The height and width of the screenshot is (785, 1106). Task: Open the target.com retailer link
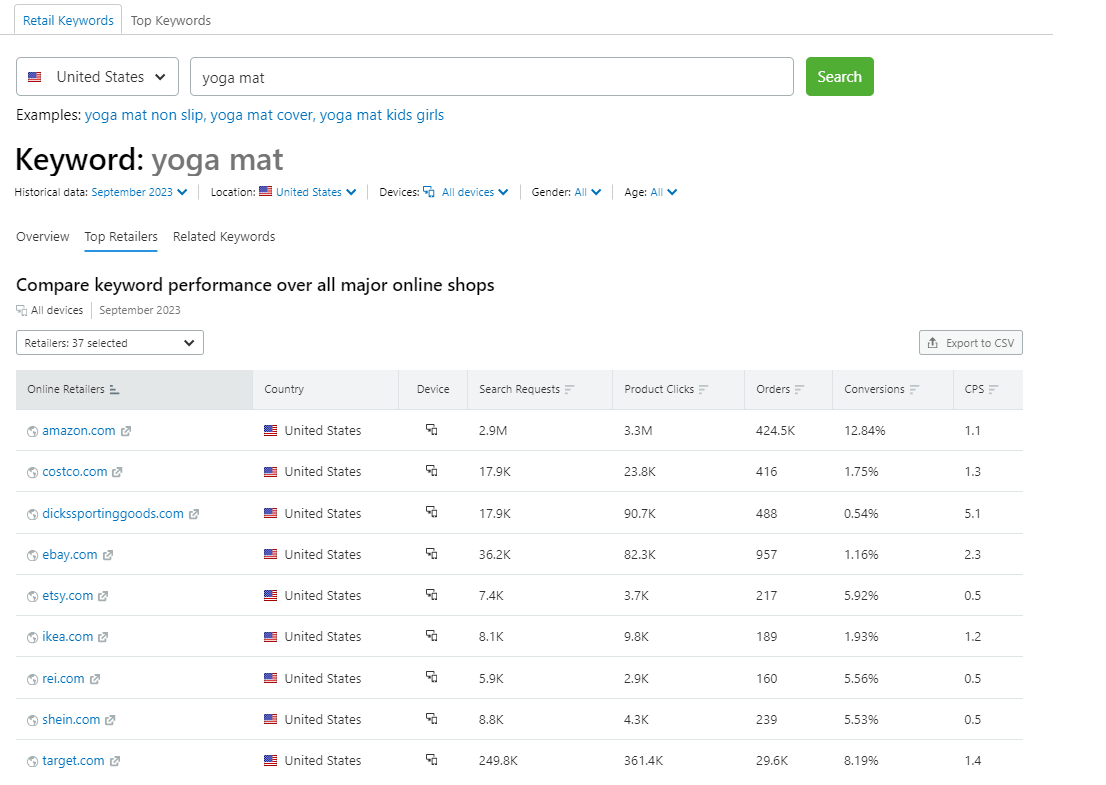tap(73, 760)
